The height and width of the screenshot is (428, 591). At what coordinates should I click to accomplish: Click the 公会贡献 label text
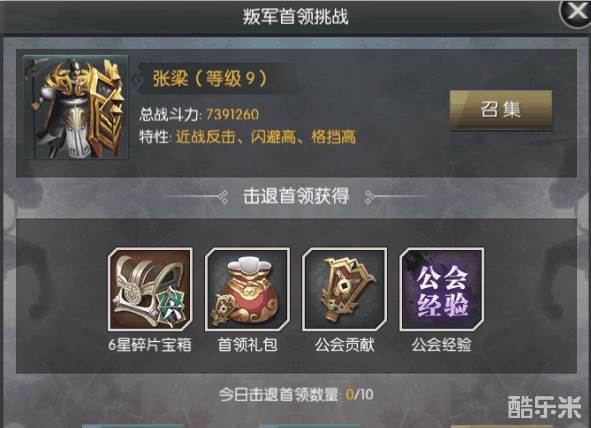[344, 345]
